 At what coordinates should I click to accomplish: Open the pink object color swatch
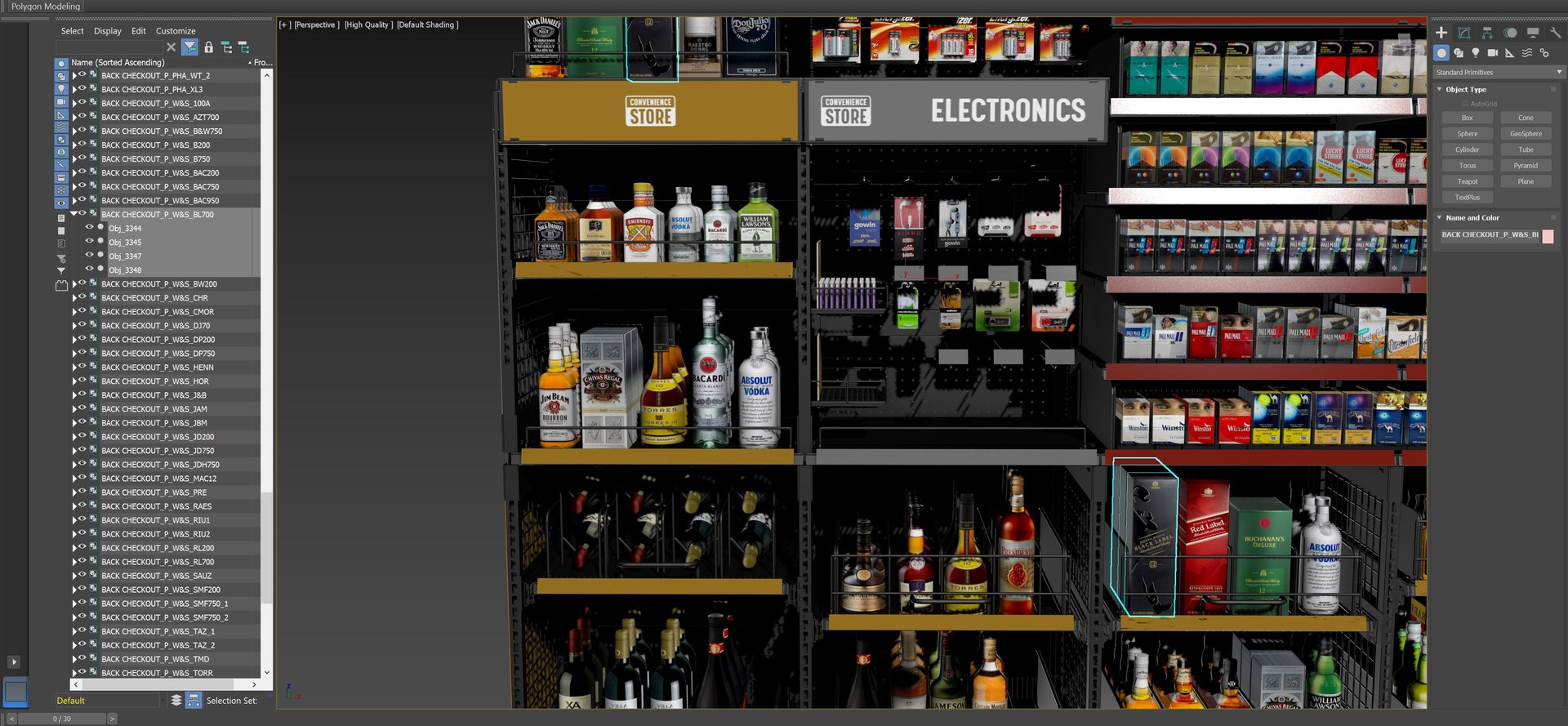click(x=1548, y=235)
